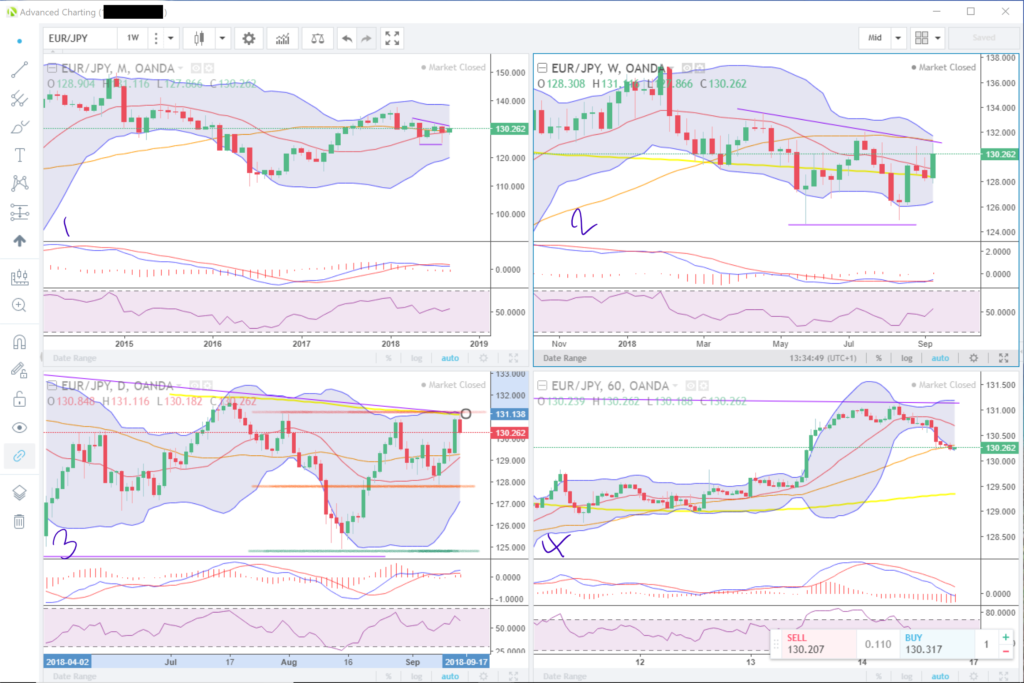Open chart settings gear icon
Image resolution: width=1024 pixels, height=683 pixels.
(249, 38)
